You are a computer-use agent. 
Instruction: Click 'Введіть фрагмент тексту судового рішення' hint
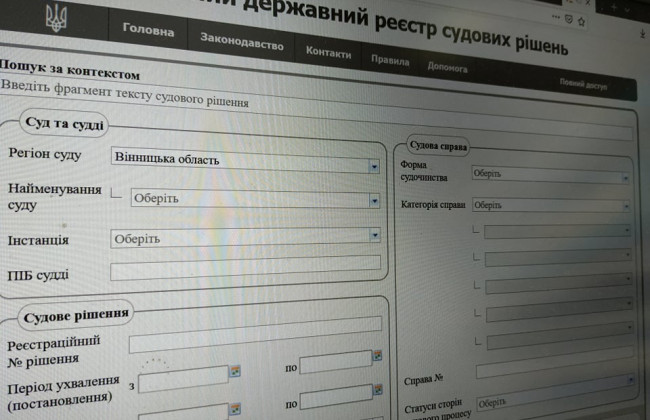click(124, 93)
